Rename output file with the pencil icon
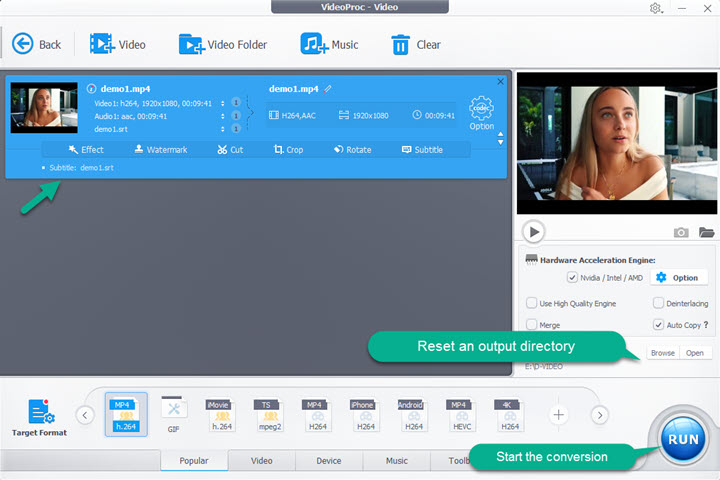Screen dimensions: 720x480 [328, 89]
